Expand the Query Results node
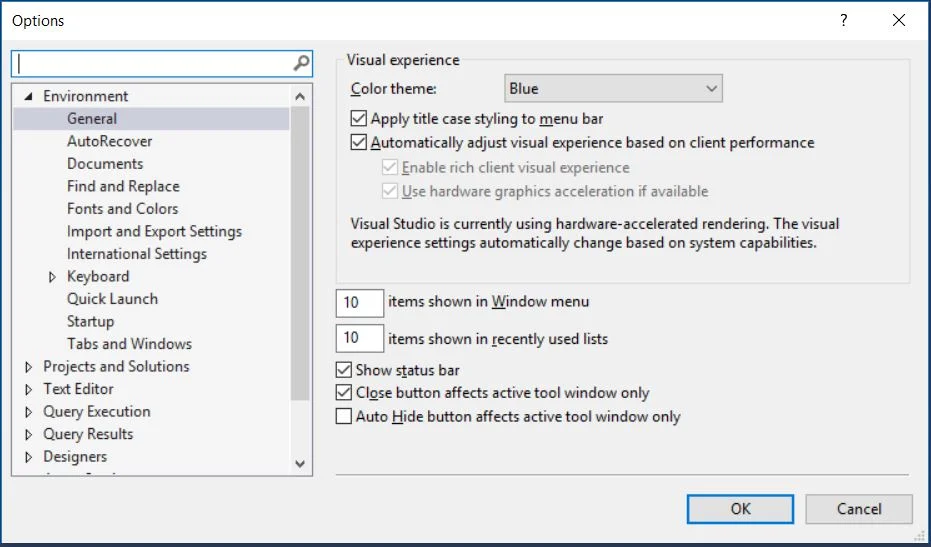Image resolution: width=931 pixels, height=547 pixels. [x=28, y=435]
